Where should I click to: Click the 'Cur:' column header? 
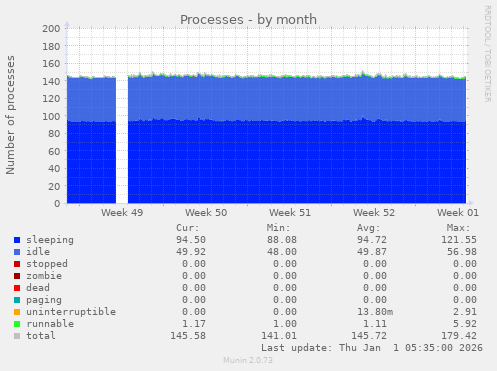(188, 228)
